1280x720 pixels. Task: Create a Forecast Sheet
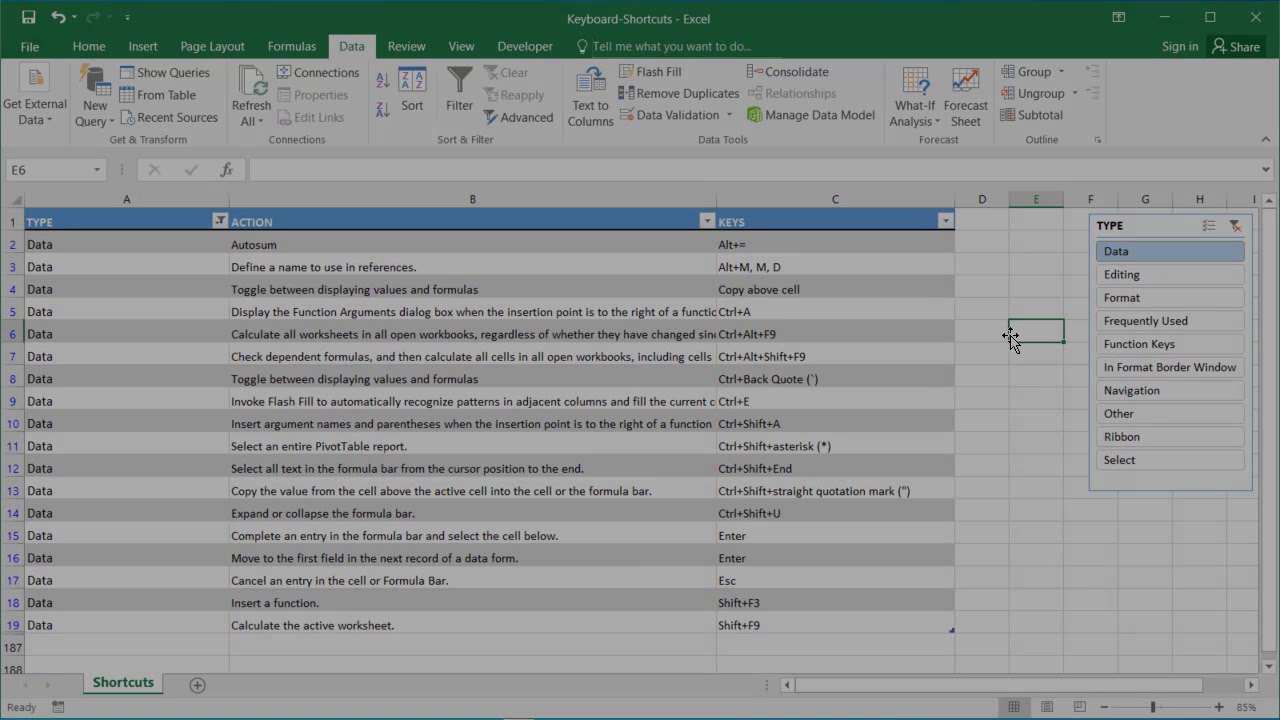[965, 98]
